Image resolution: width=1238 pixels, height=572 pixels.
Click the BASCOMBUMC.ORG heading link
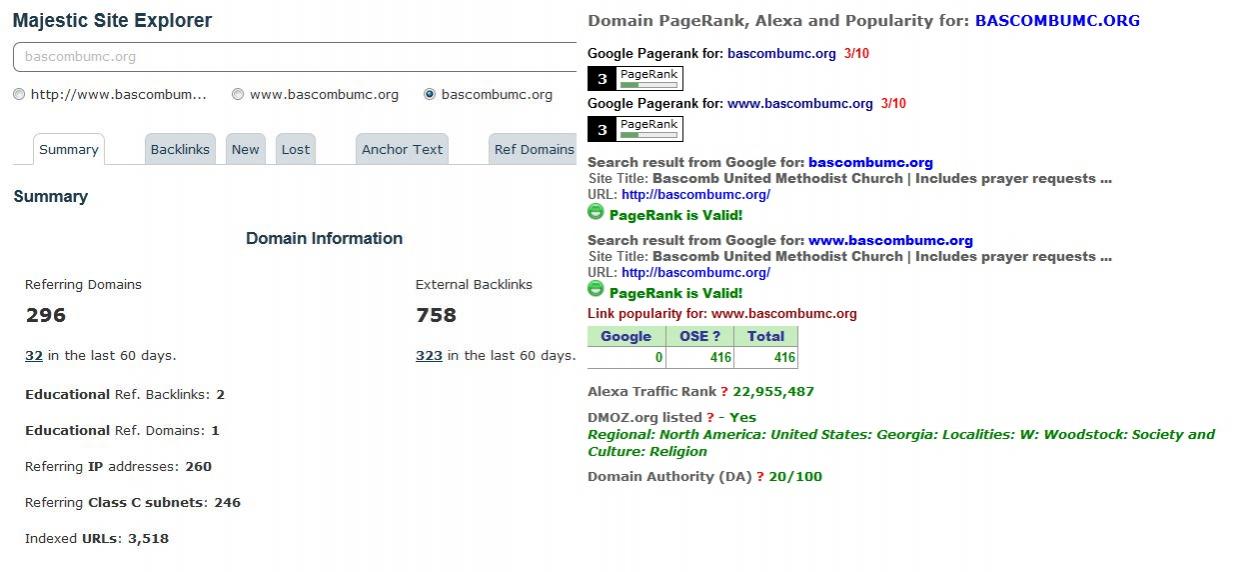coord(1057,20)
